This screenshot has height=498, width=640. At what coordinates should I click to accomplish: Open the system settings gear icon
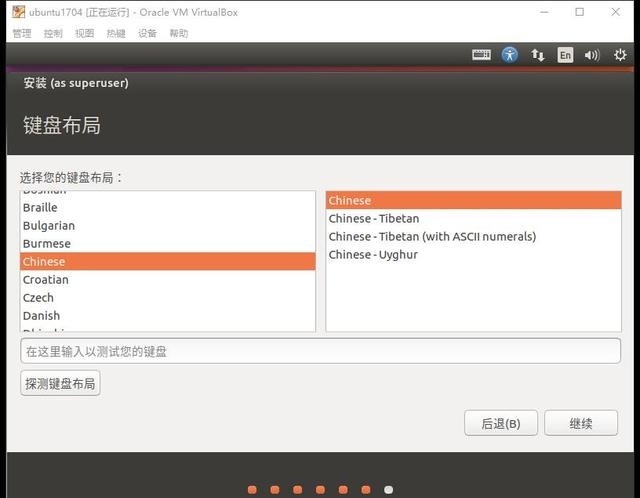pyautogui.click(x=620, y=55)
